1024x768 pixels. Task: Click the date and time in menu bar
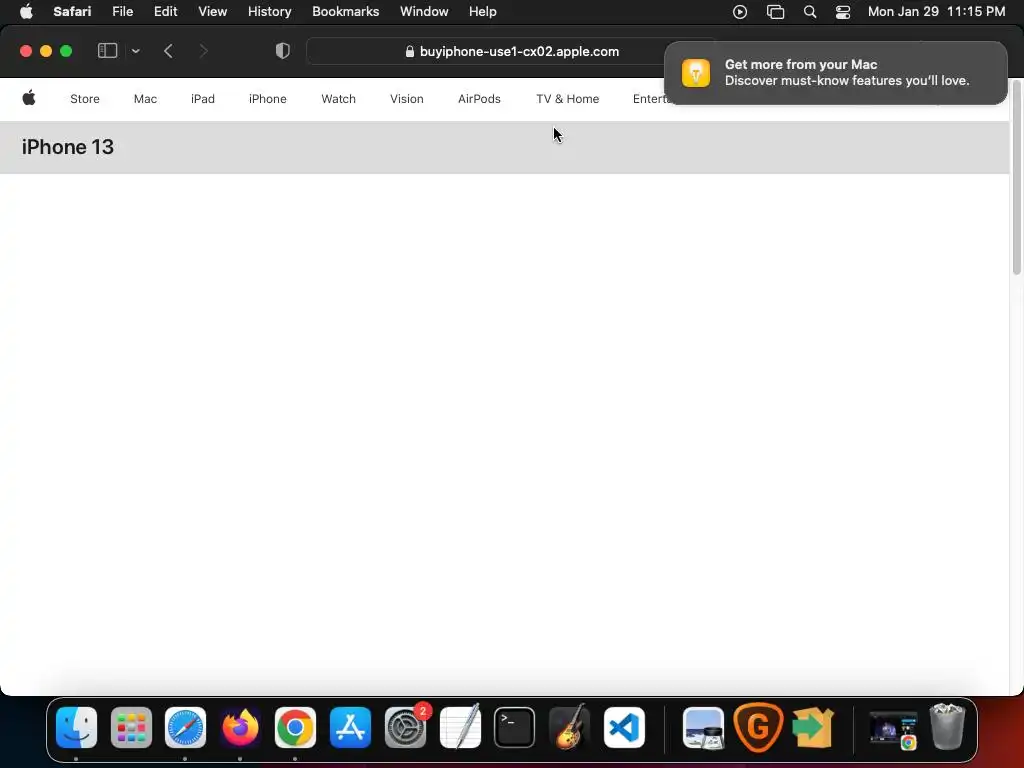(x=936, y=12)
